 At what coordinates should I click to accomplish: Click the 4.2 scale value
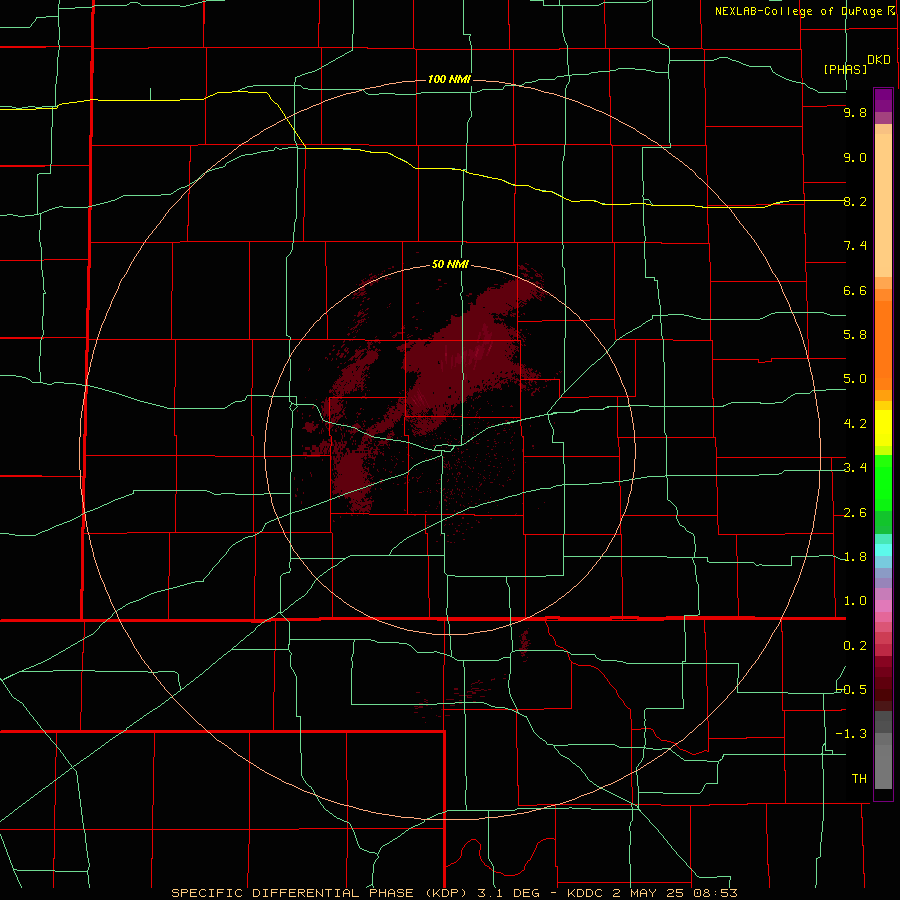[855, 424]
